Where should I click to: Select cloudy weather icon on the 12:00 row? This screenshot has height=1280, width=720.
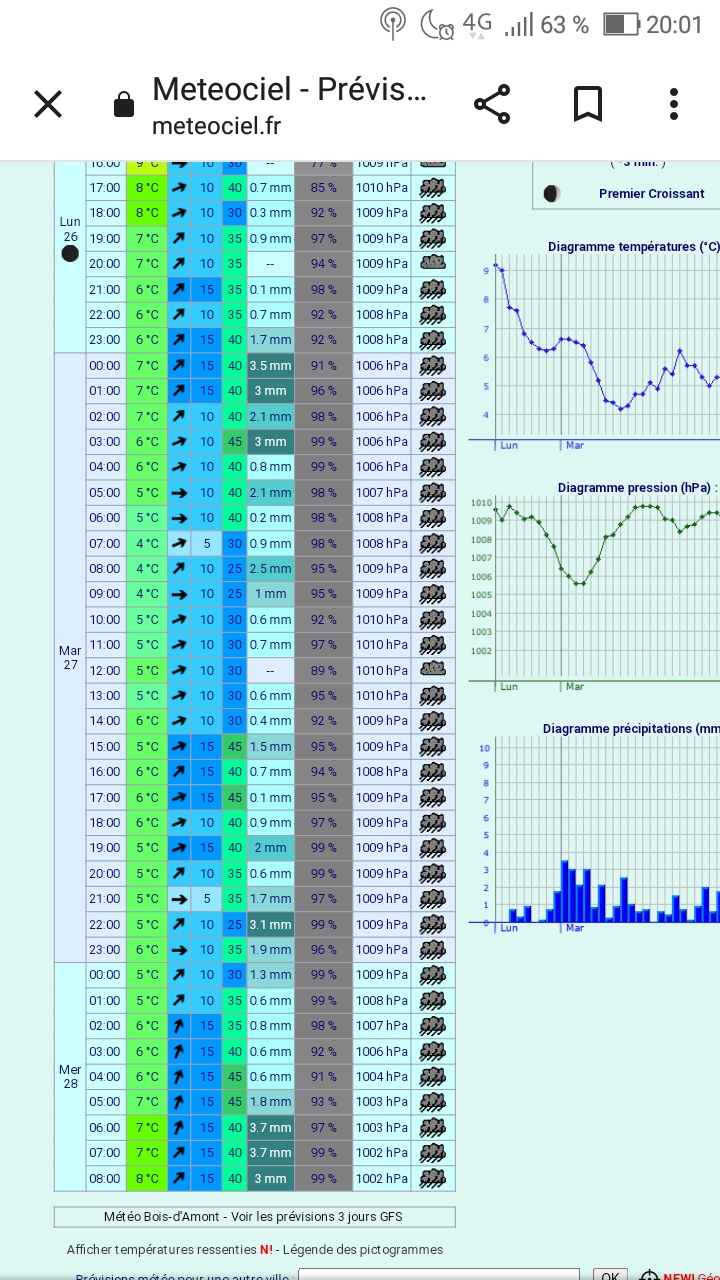click(433, 670)
